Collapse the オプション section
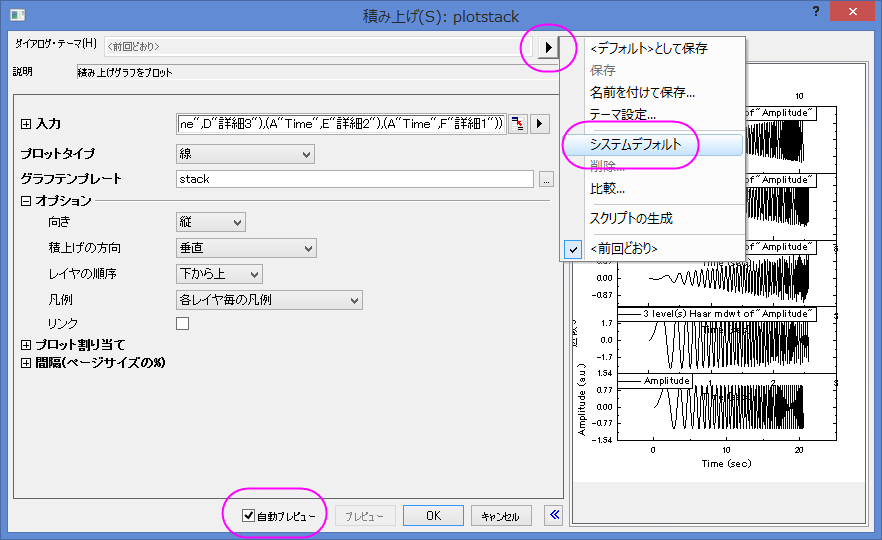882x540 pixels. (26, 201)
